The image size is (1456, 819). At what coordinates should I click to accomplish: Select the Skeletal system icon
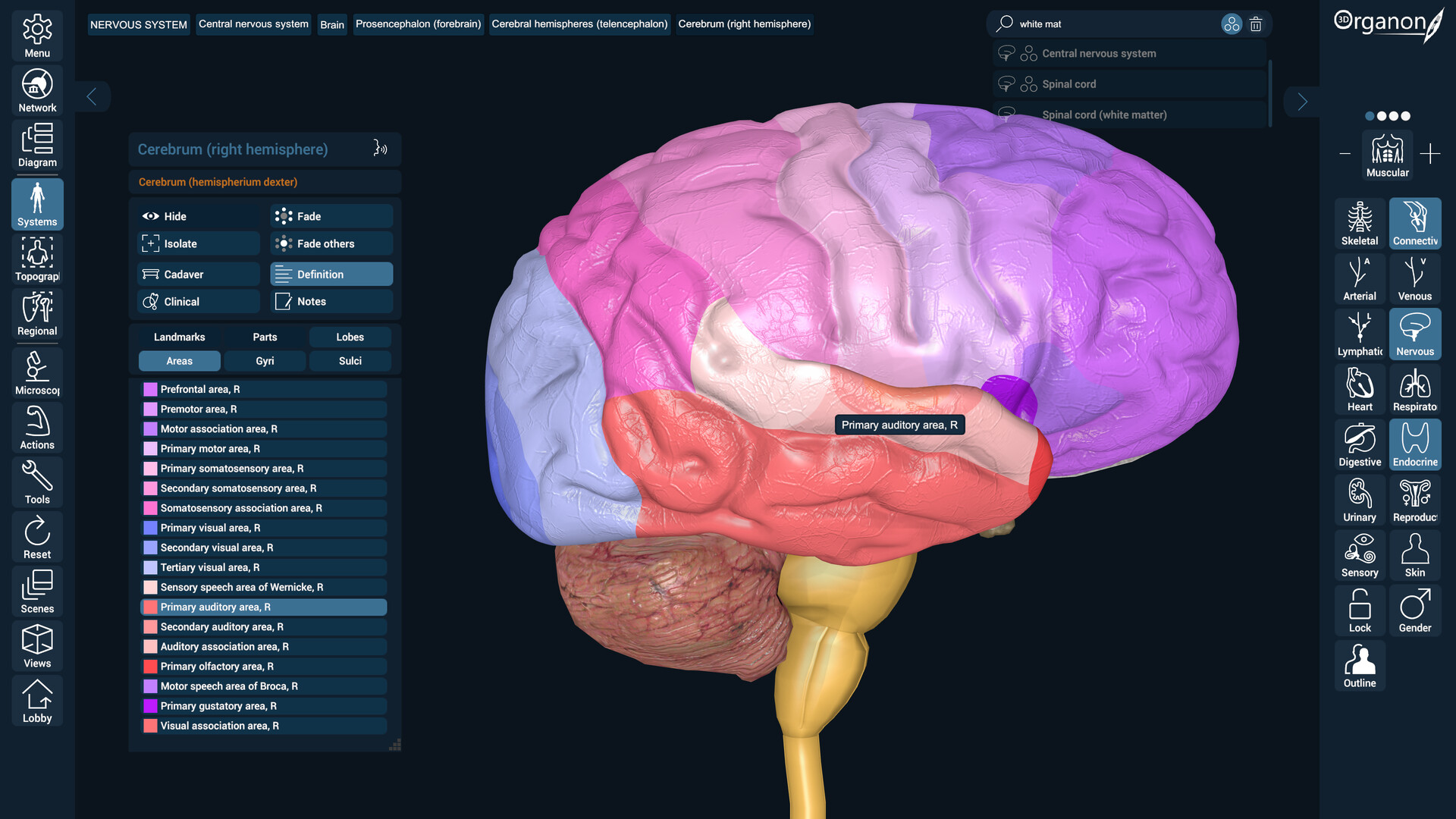click(x=1359, y=222)
